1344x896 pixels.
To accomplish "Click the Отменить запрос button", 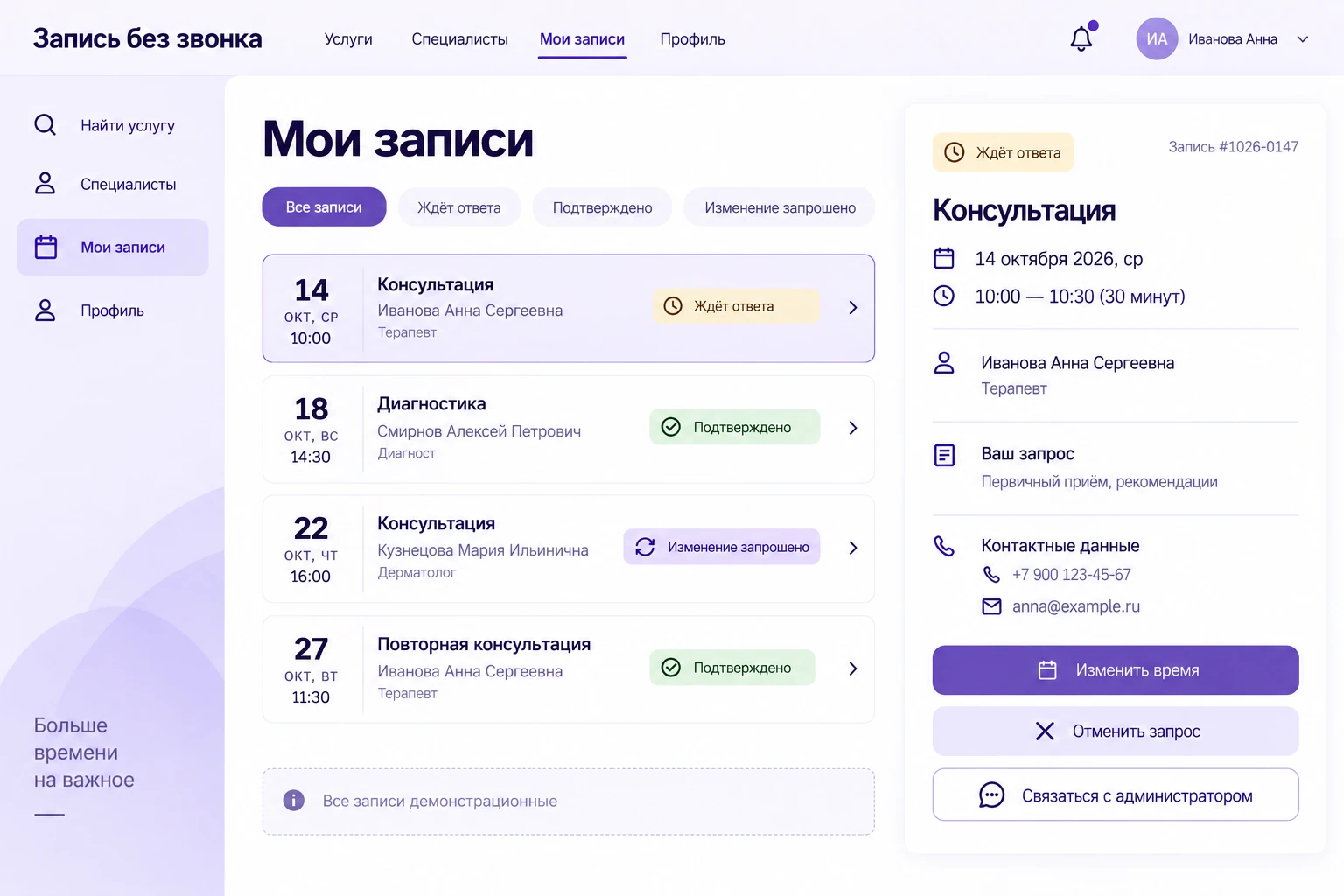I will (1116, 731).
